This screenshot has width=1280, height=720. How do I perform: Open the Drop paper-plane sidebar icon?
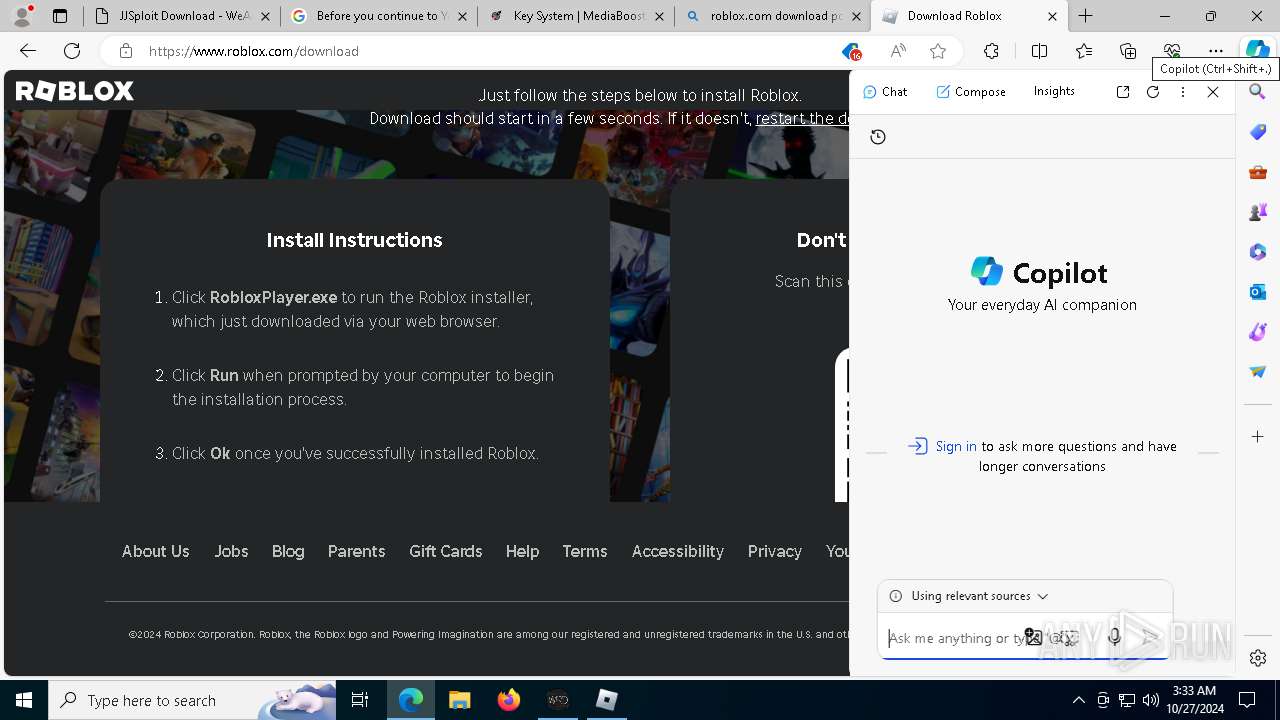pos(1258,372)
